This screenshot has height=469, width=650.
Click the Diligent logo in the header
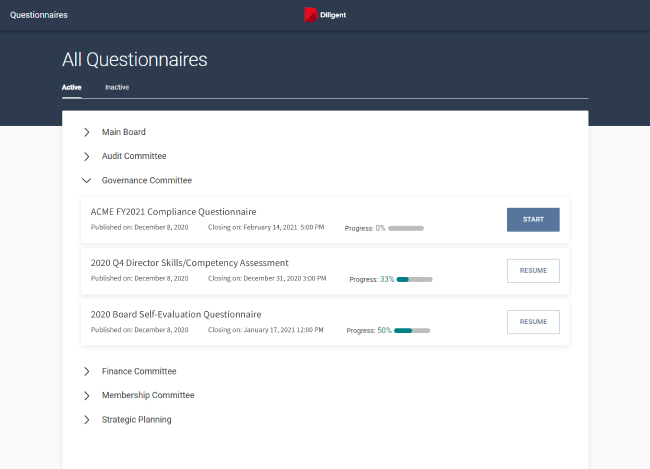coord(325,15)
